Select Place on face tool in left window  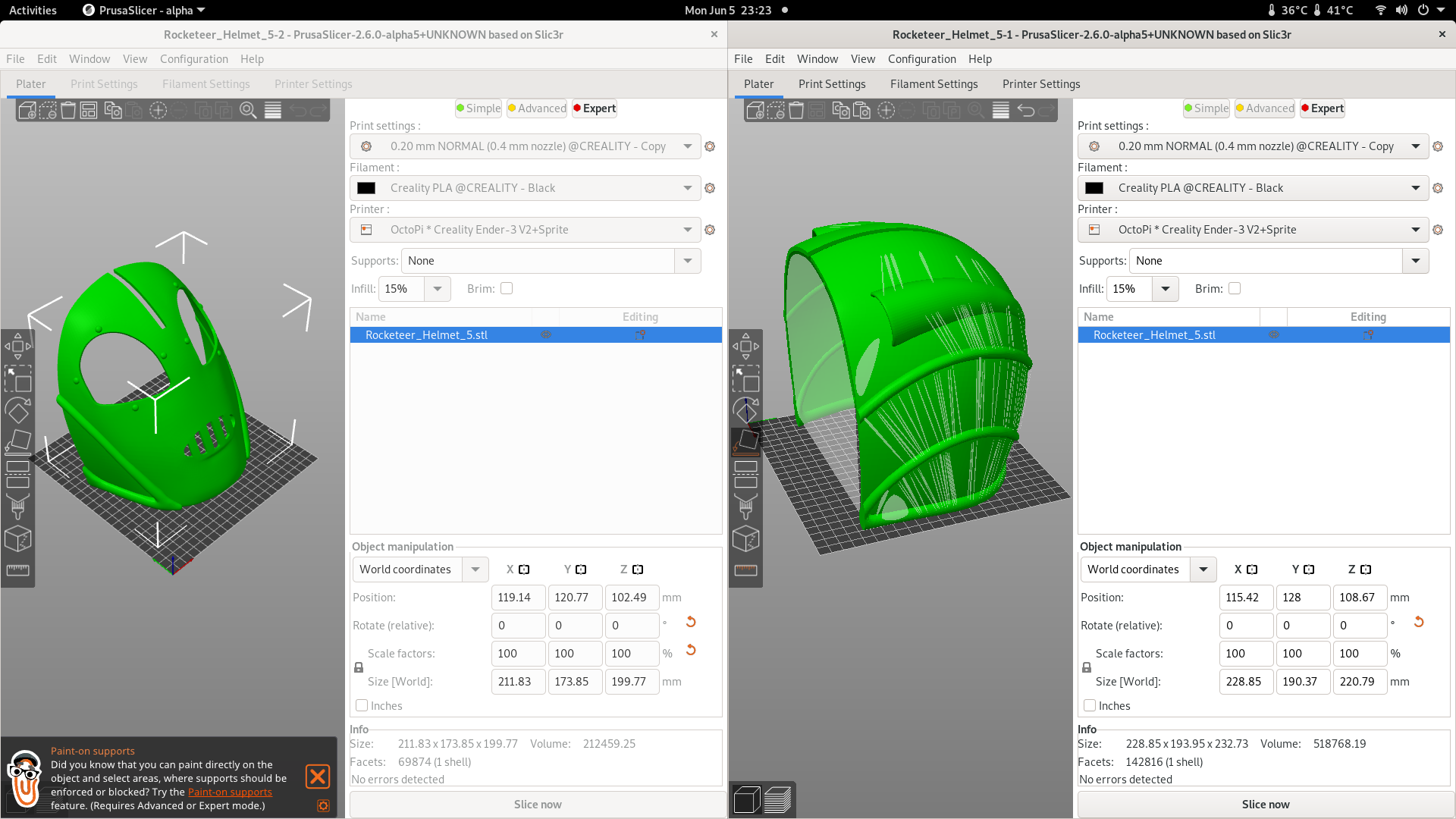point(18,442)
